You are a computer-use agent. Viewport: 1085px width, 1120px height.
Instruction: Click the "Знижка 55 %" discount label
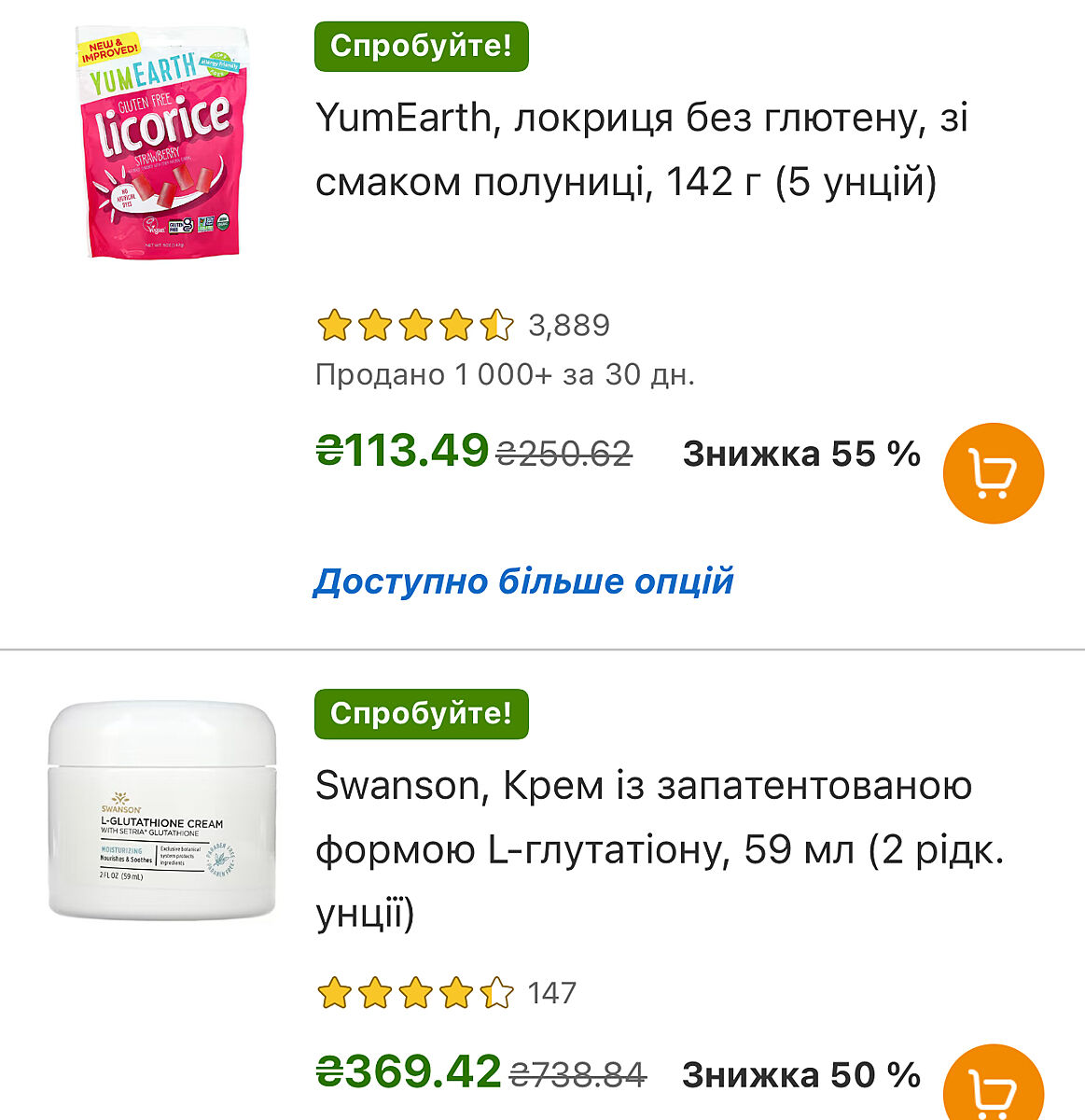tap(801, 455)
